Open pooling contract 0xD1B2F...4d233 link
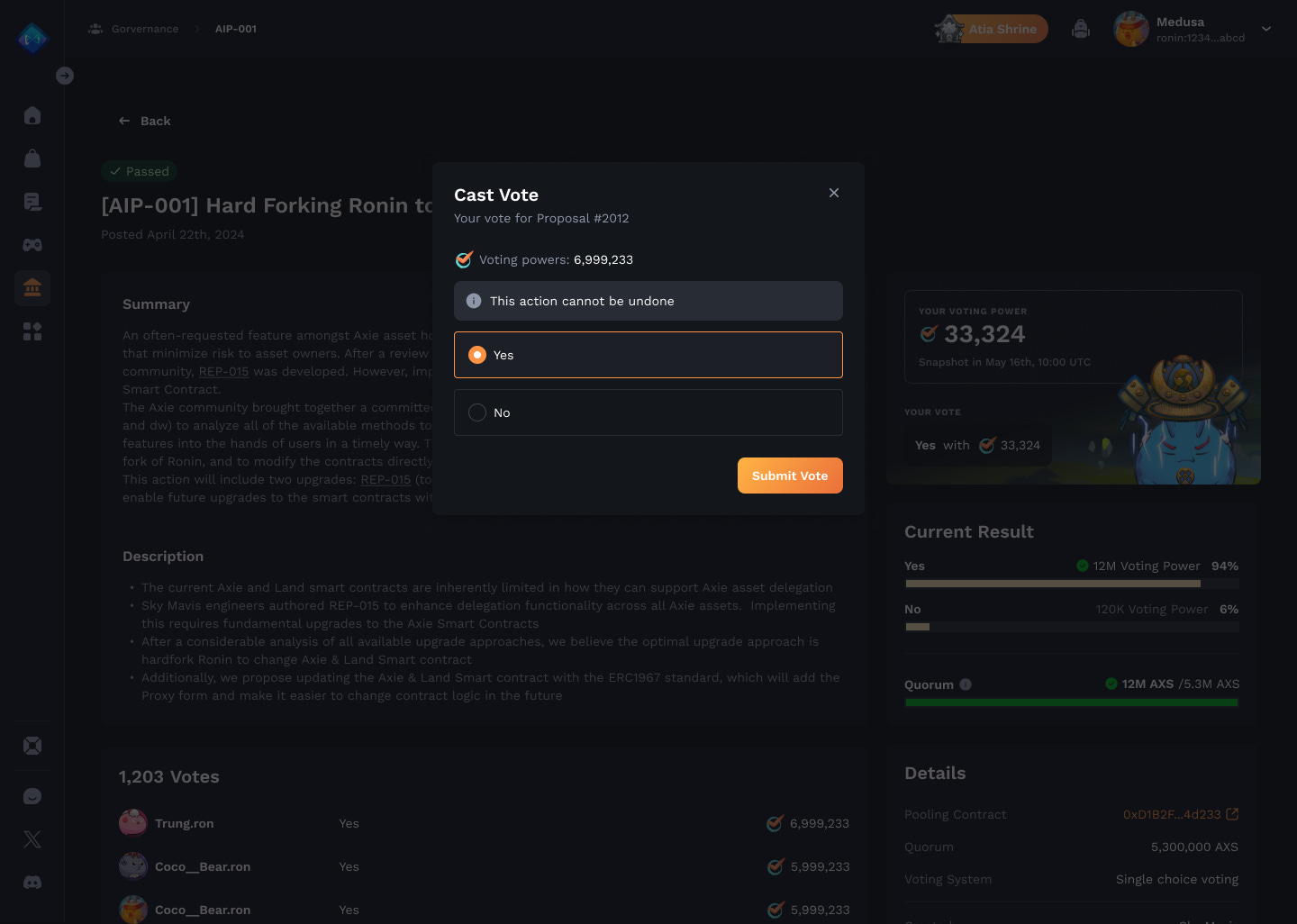This screenshot has width=1297, height=924. pos(1172,814)
